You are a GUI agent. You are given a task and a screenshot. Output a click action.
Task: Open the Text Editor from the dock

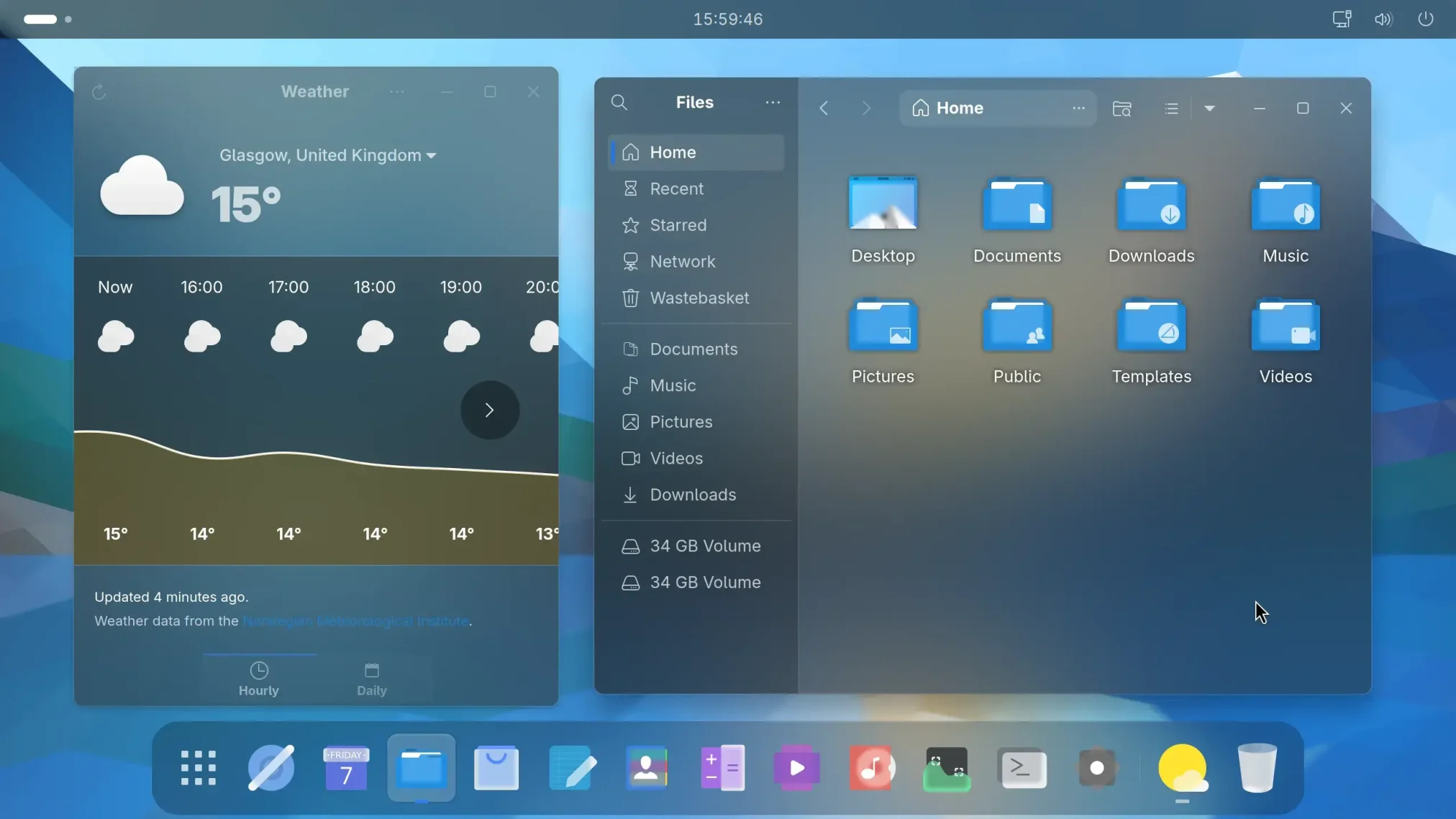tap(572, 767)
